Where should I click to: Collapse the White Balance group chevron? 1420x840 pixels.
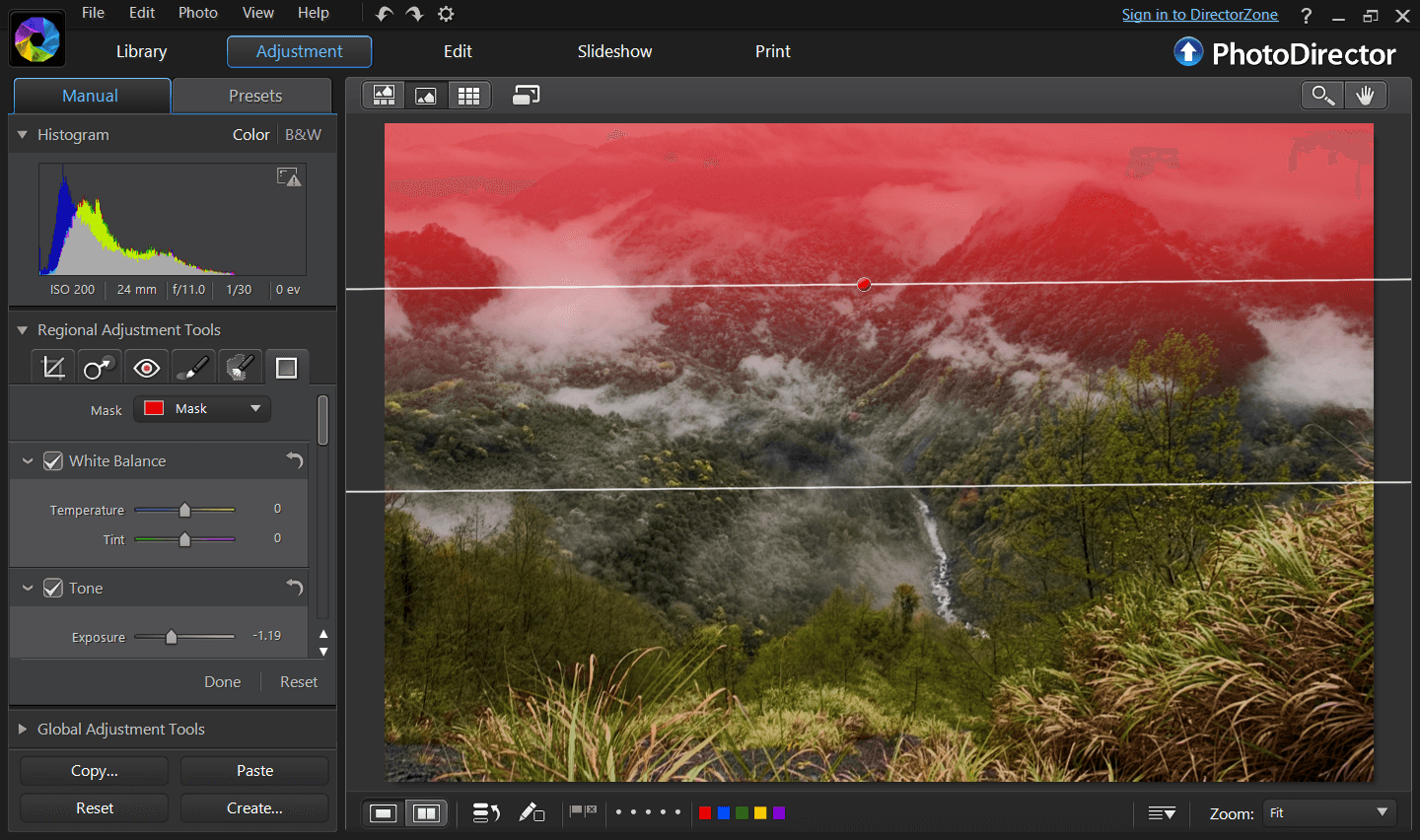coord(28,460)
